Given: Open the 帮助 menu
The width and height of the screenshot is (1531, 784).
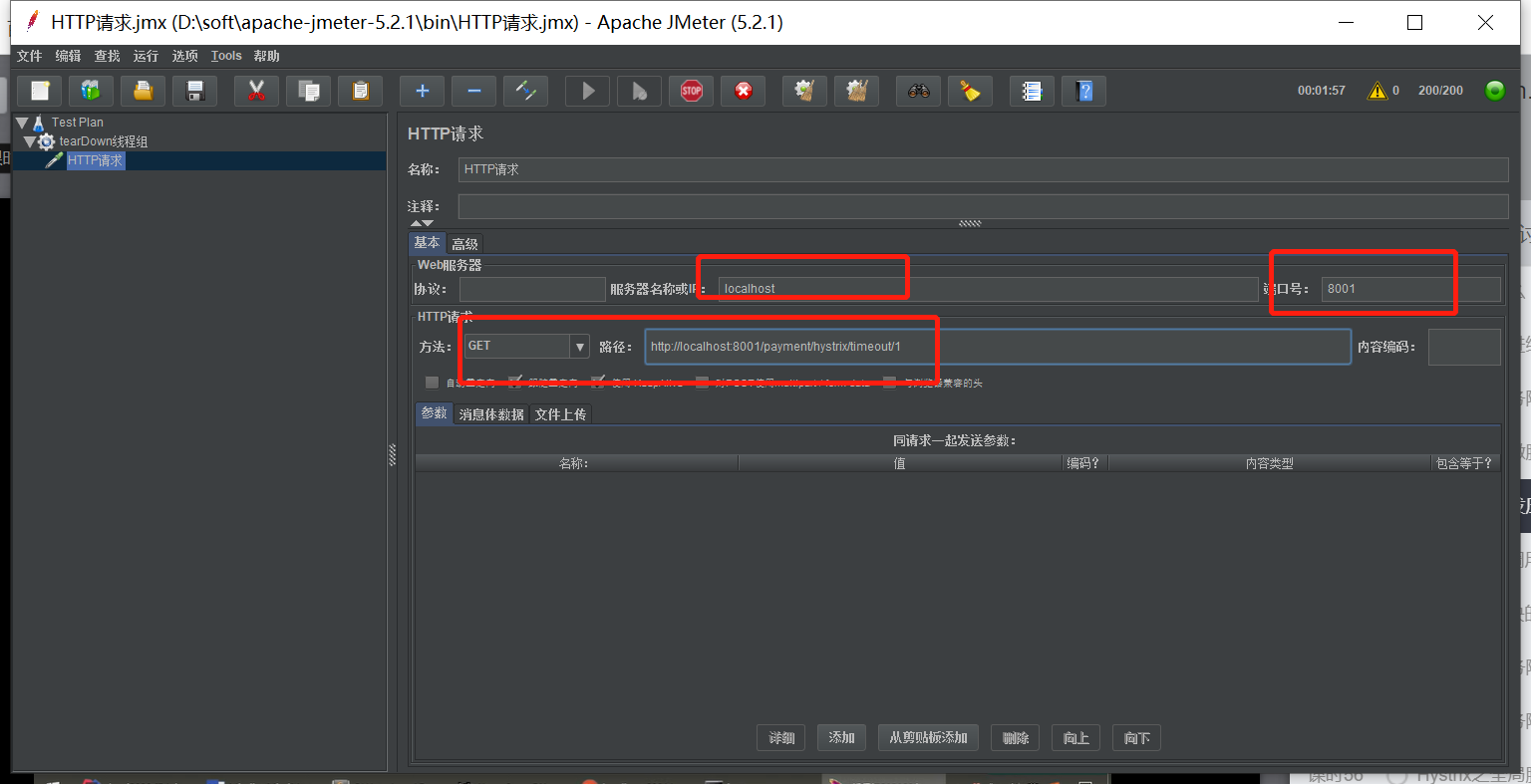Looking at the screenshot, I should (267, 56).
